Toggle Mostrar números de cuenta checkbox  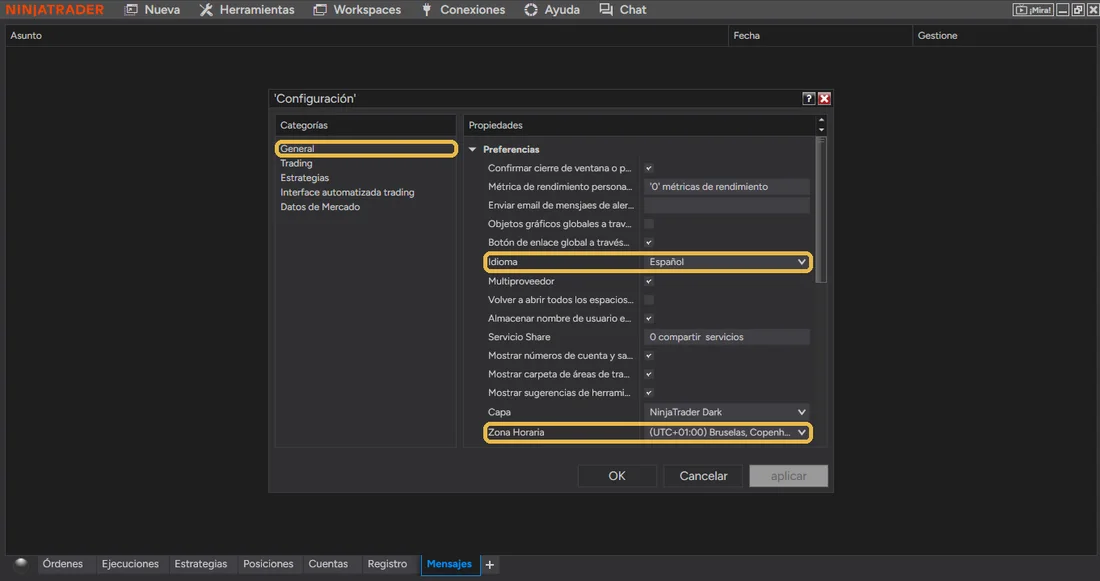tap(649, 356)
